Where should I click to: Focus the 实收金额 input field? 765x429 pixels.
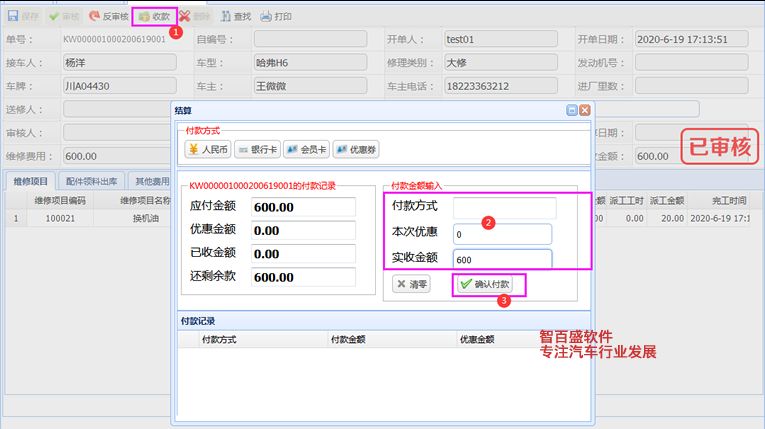point(503,259)
